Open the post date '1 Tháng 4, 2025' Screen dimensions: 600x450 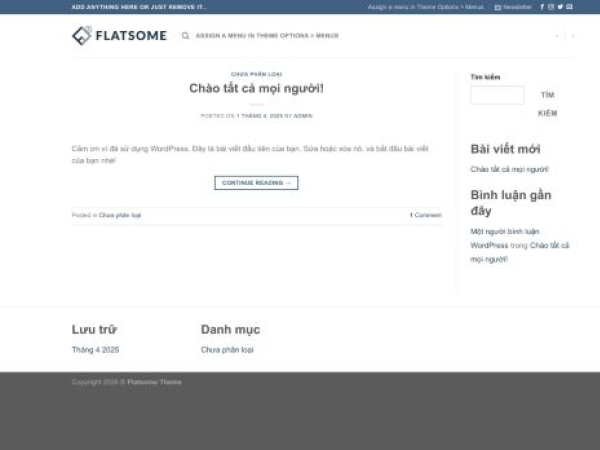[x=259, y=116]
